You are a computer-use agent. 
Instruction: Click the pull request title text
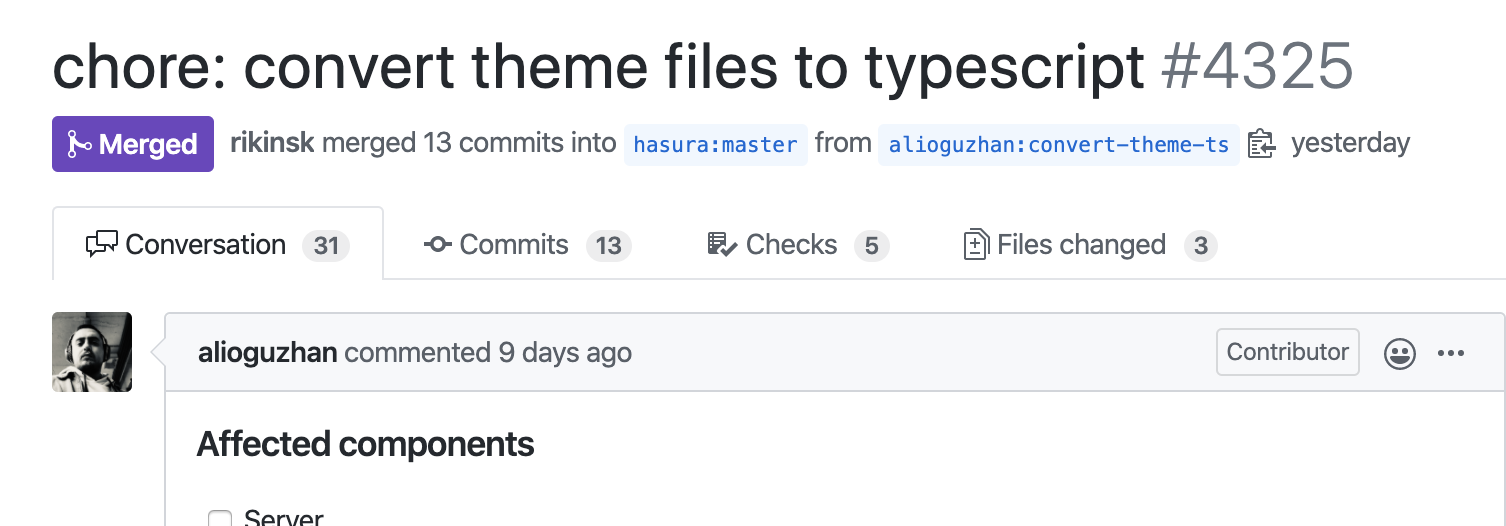(598, 67)
